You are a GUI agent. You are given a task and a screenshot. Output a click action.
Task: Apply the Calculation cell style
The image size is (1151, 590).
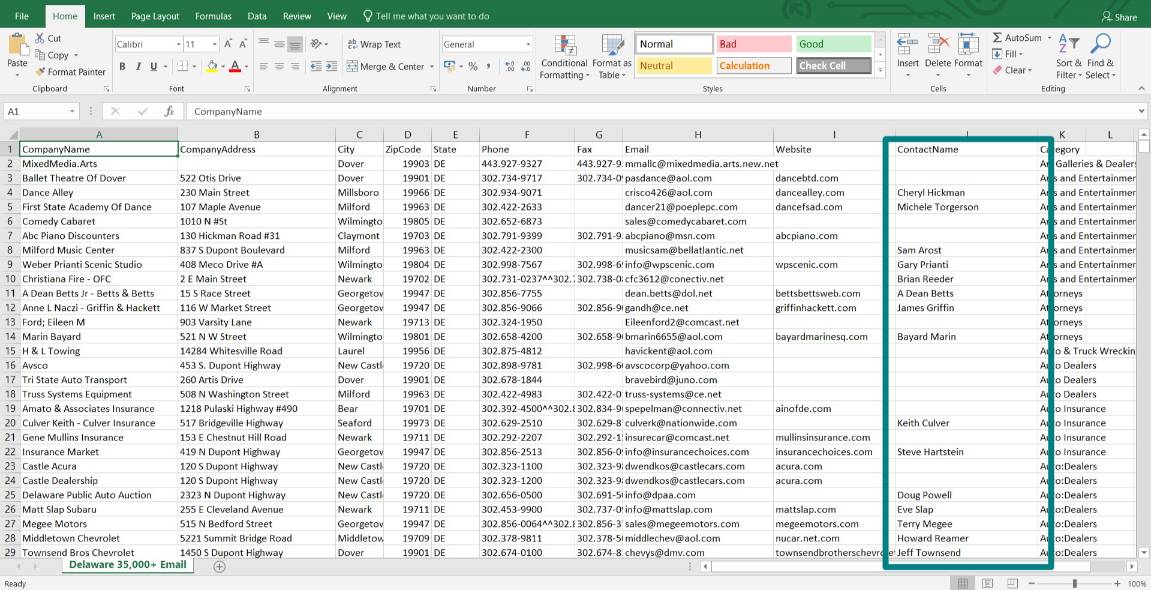point(754,66)
